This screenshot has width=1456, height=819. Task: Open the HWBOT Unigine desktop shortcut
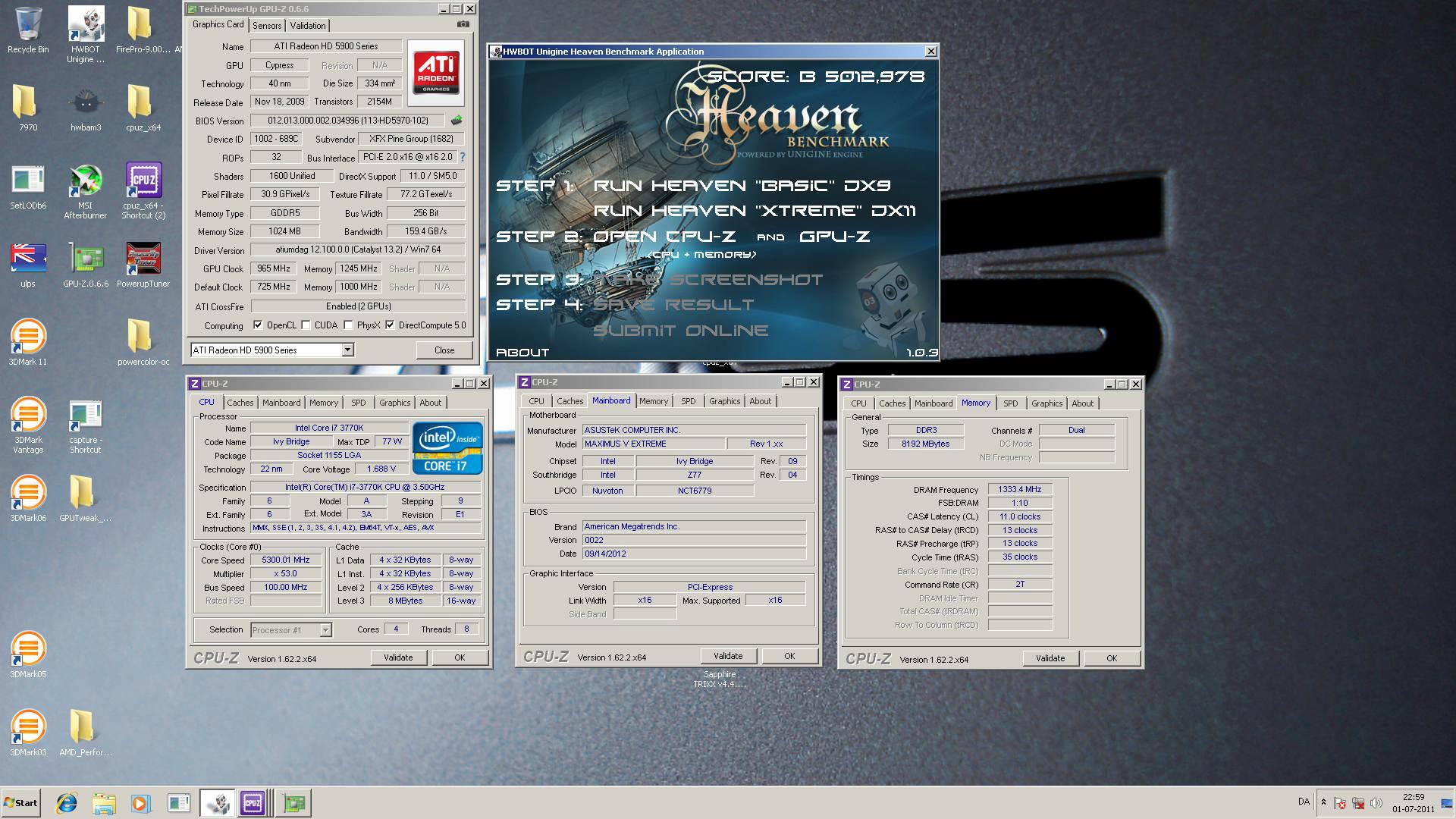(86, 35)
